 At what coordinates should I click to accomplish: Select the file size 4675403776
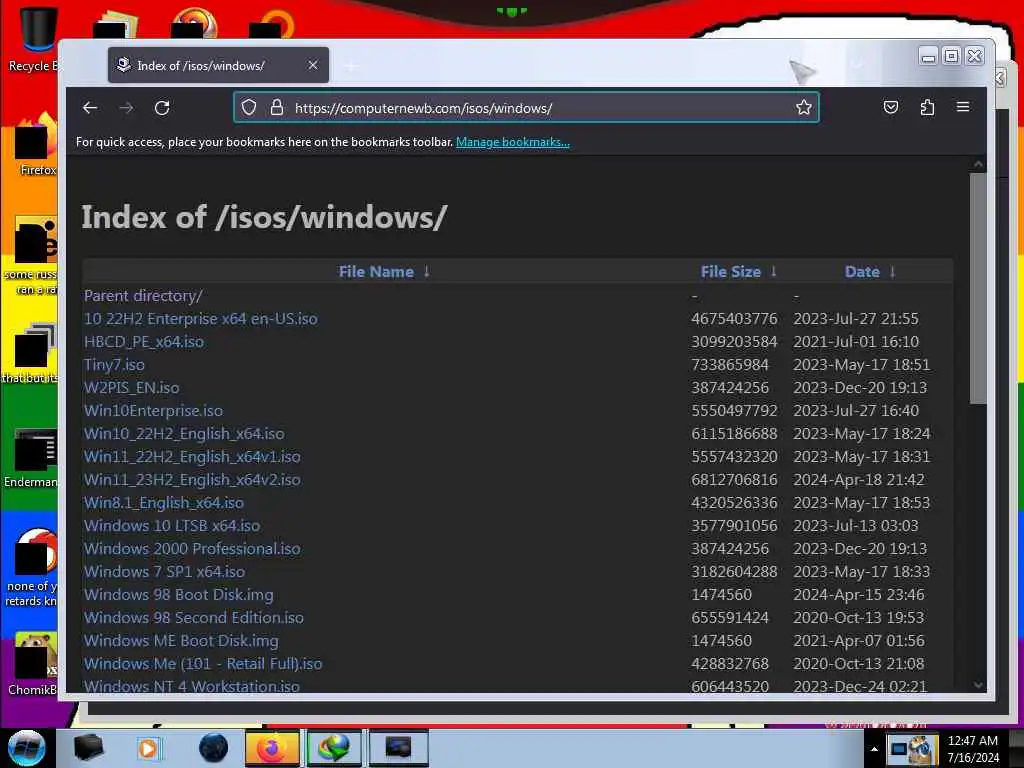point(734,319)
